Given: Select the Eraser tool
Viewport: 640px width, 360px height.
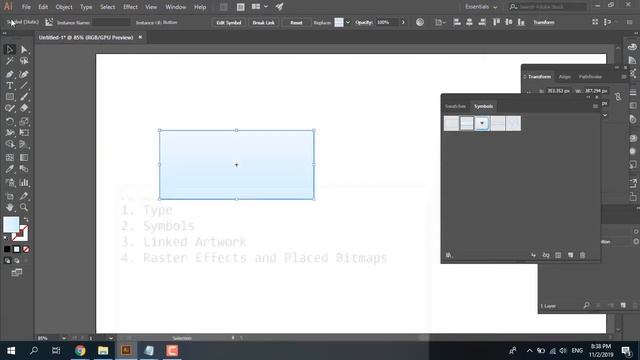Looking at the screenshot, I should point(24,109).
